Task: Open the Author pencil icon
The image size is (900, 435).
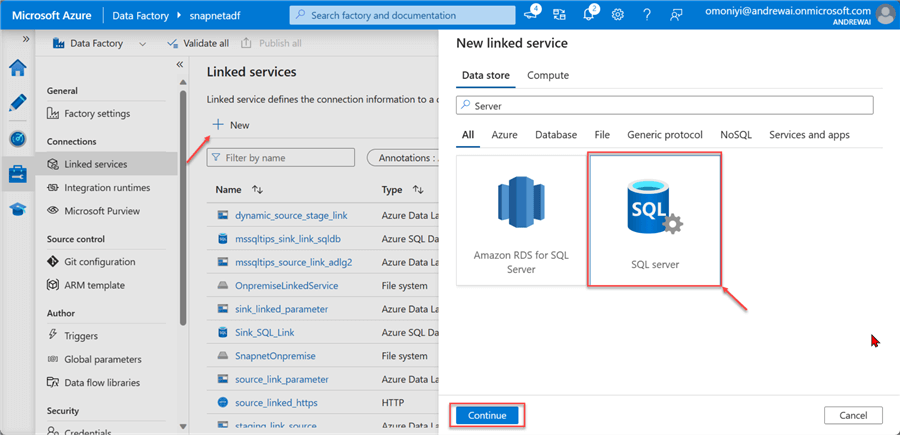Action: [x=18, y=104]
